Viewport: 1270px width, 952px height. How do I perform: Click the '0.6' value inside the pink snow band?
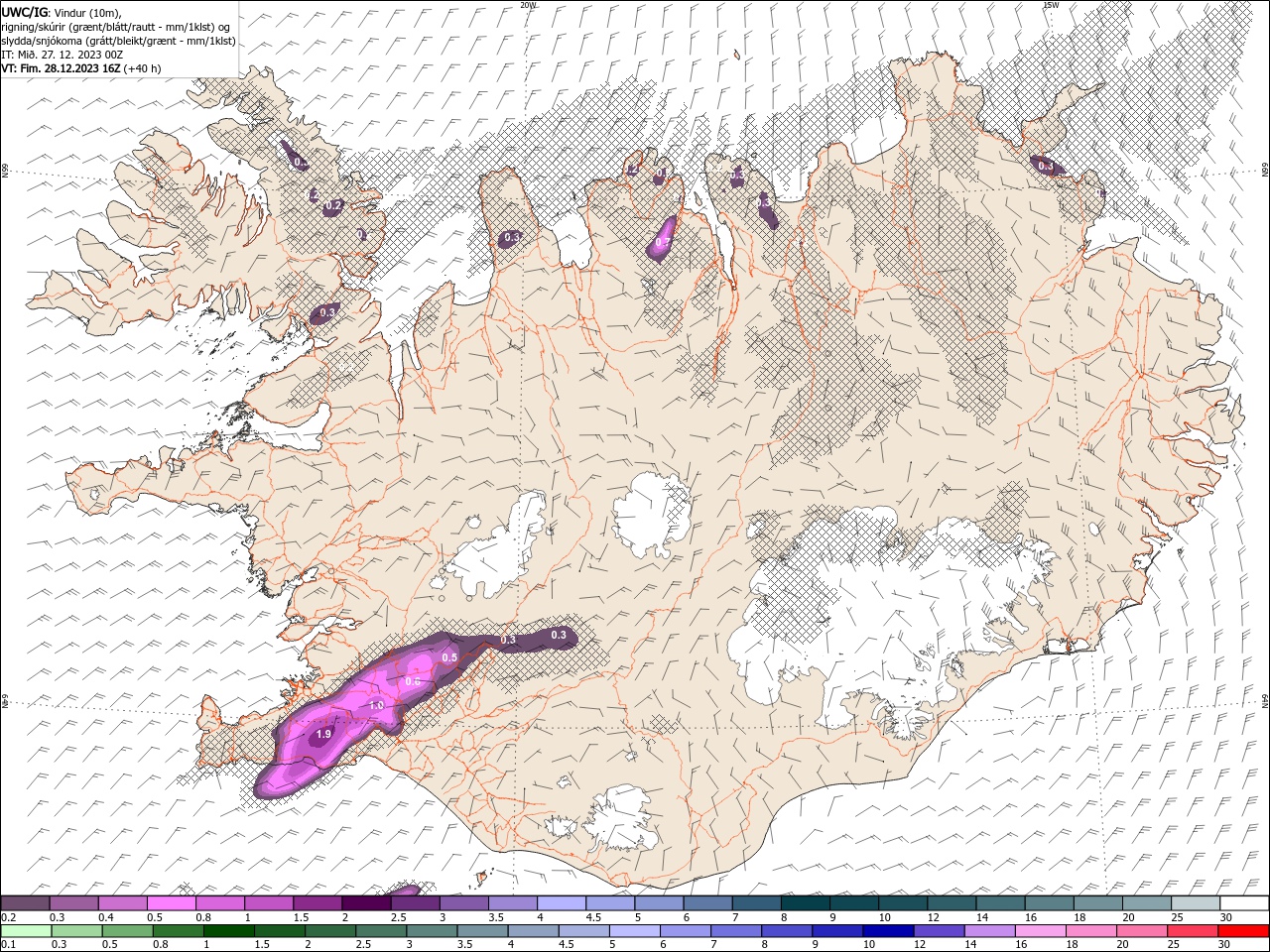(x=413, y=681)
